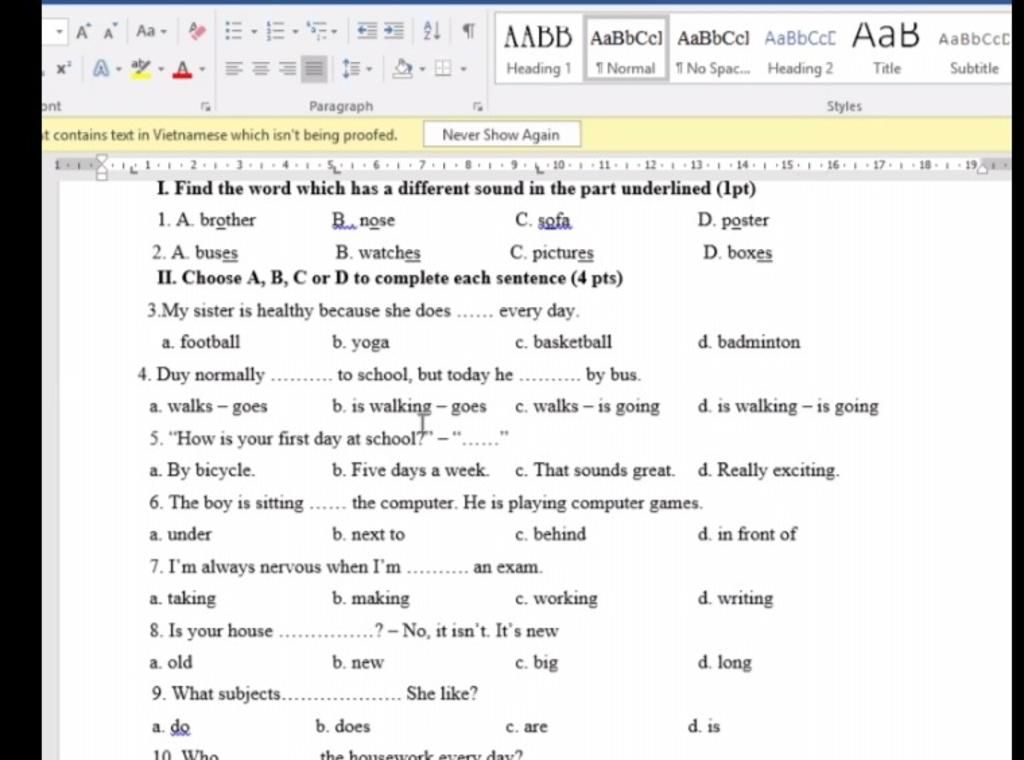The height and width of the screenshot is (760, 1024).
Task: Apply yellow text highlight color
Action: tap(141, 68)
